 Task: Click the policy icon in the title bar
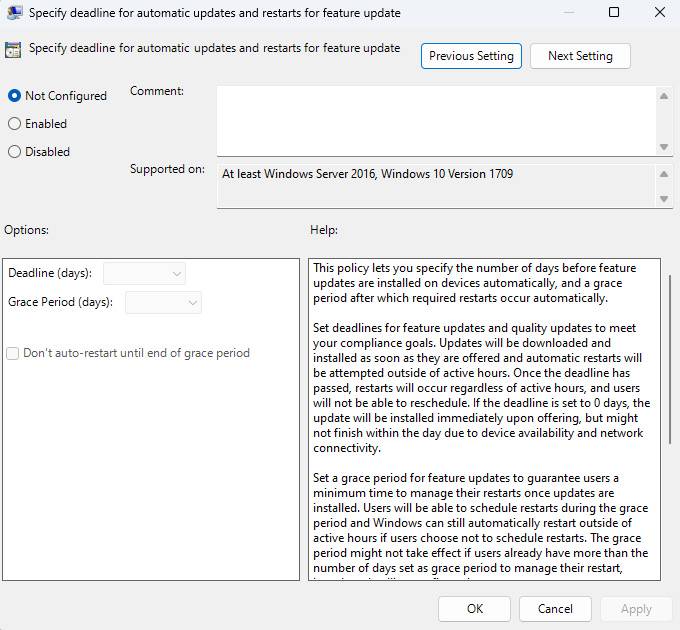point(14,12)
